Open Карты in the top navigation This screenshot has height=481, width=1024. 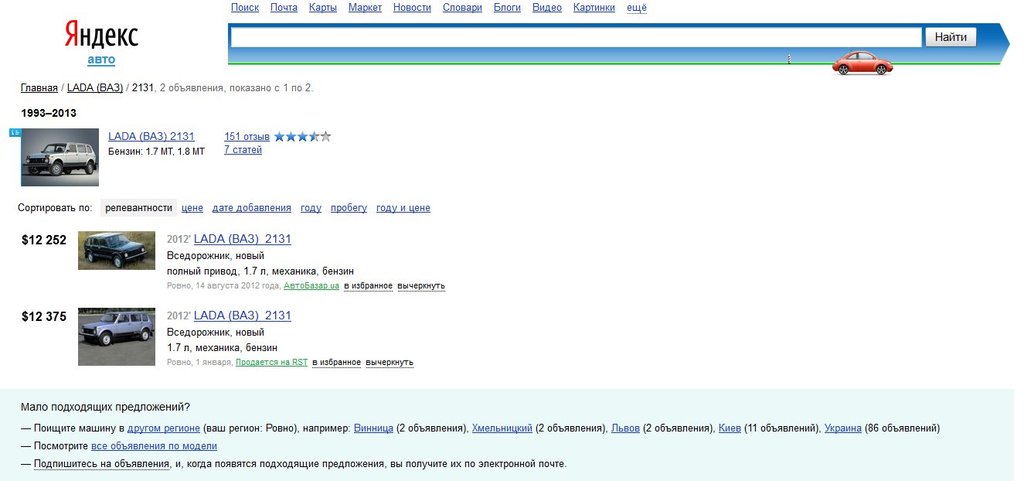coord(323,8)
